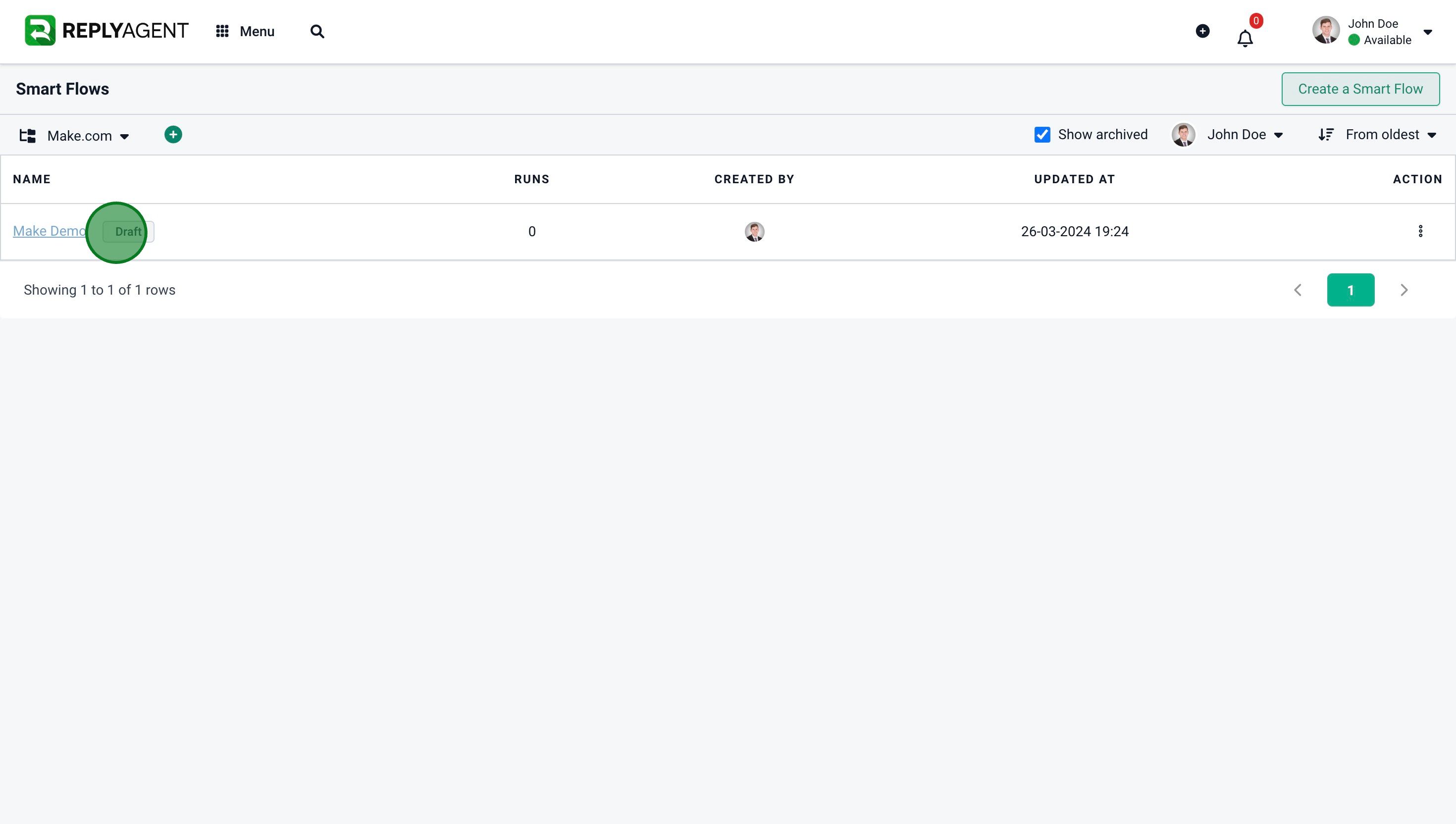
Task: Click the RUNS column header
Action: 531,179
